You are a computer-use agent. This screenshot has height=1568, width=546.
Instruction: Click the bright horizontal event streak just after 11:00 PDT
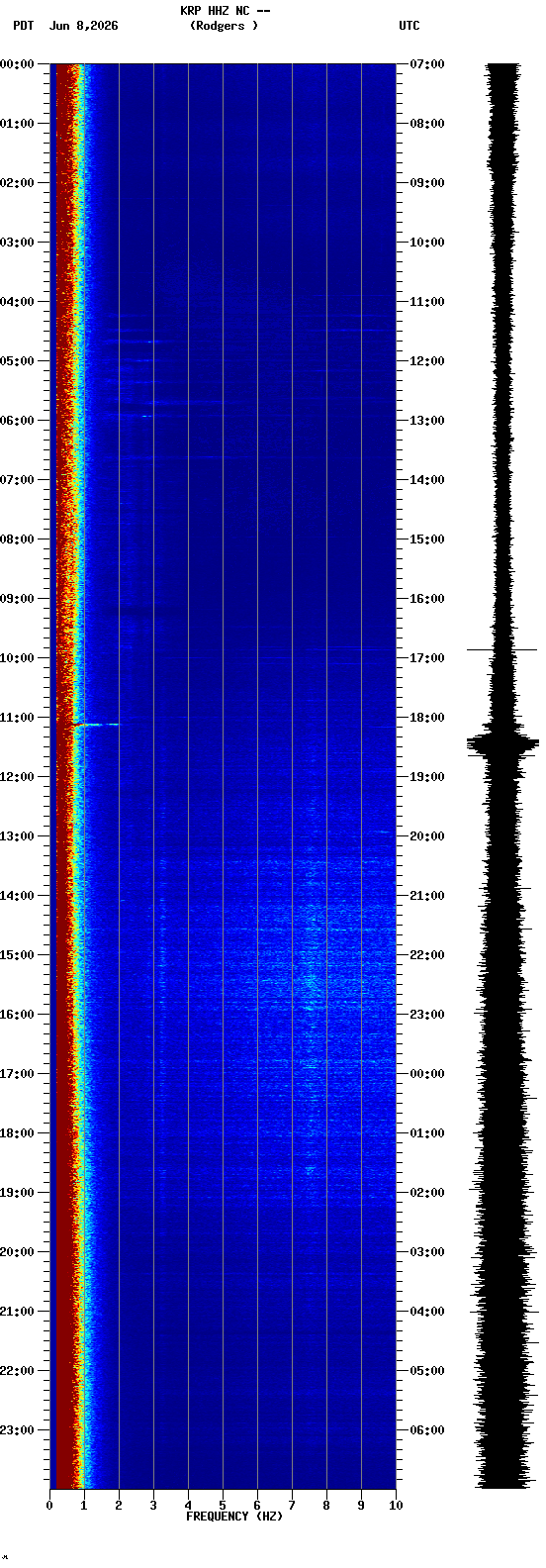pos(95,725)
